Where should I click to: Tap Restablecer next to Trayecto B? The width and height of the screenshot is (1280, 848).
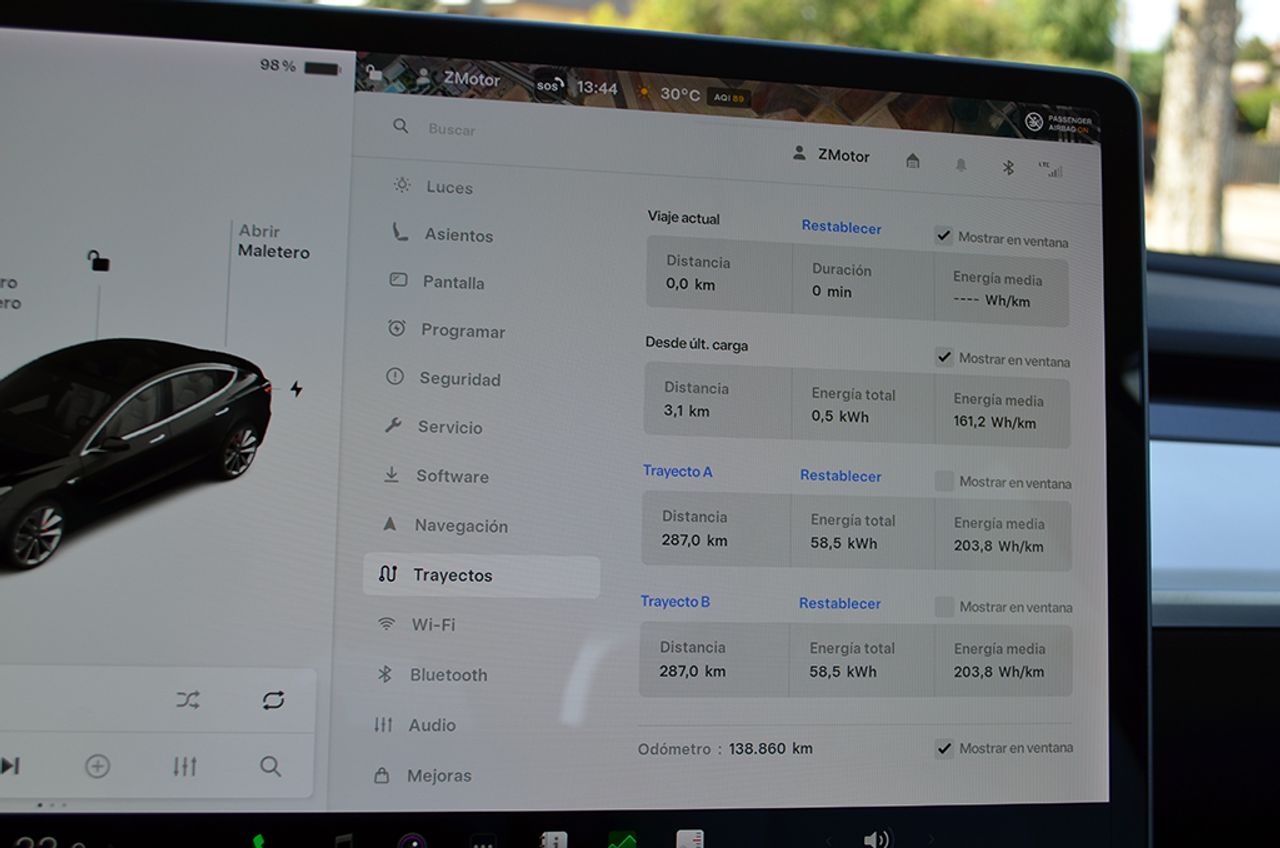[x=839, y=603]
